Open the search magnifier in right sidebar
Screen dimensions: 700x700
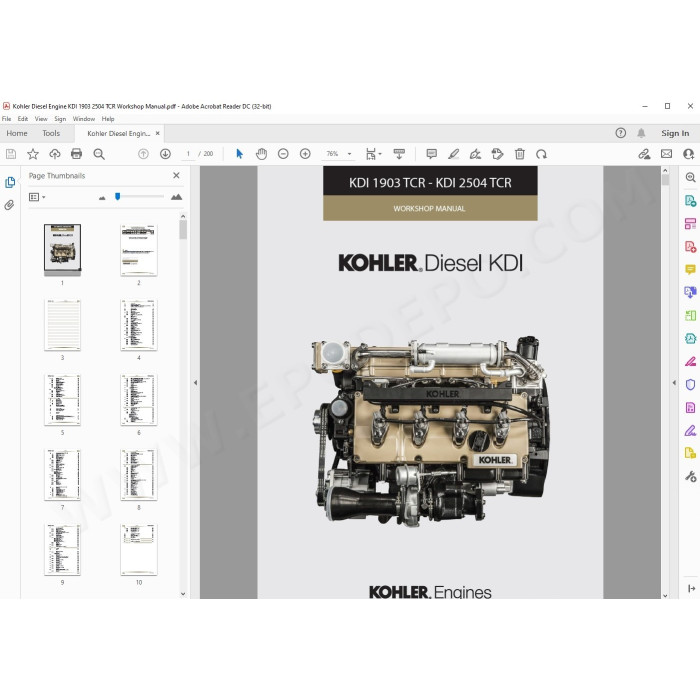pos(690,177)
